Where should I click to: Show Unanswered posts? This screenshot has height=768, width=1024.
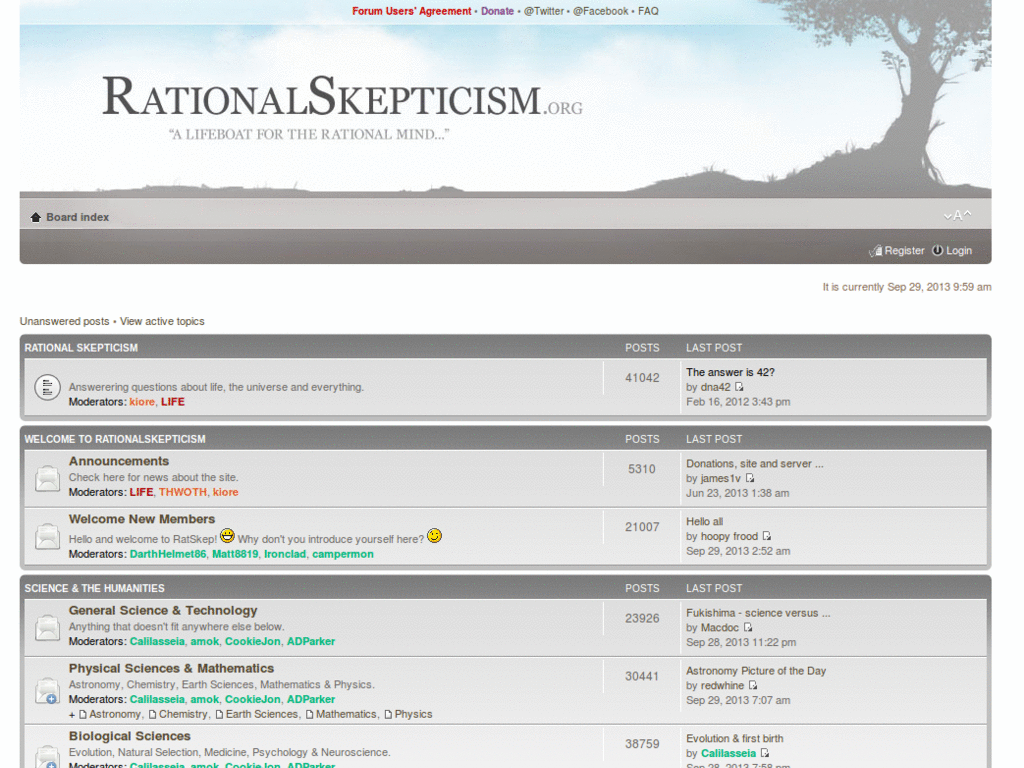(x=64, y=321)
